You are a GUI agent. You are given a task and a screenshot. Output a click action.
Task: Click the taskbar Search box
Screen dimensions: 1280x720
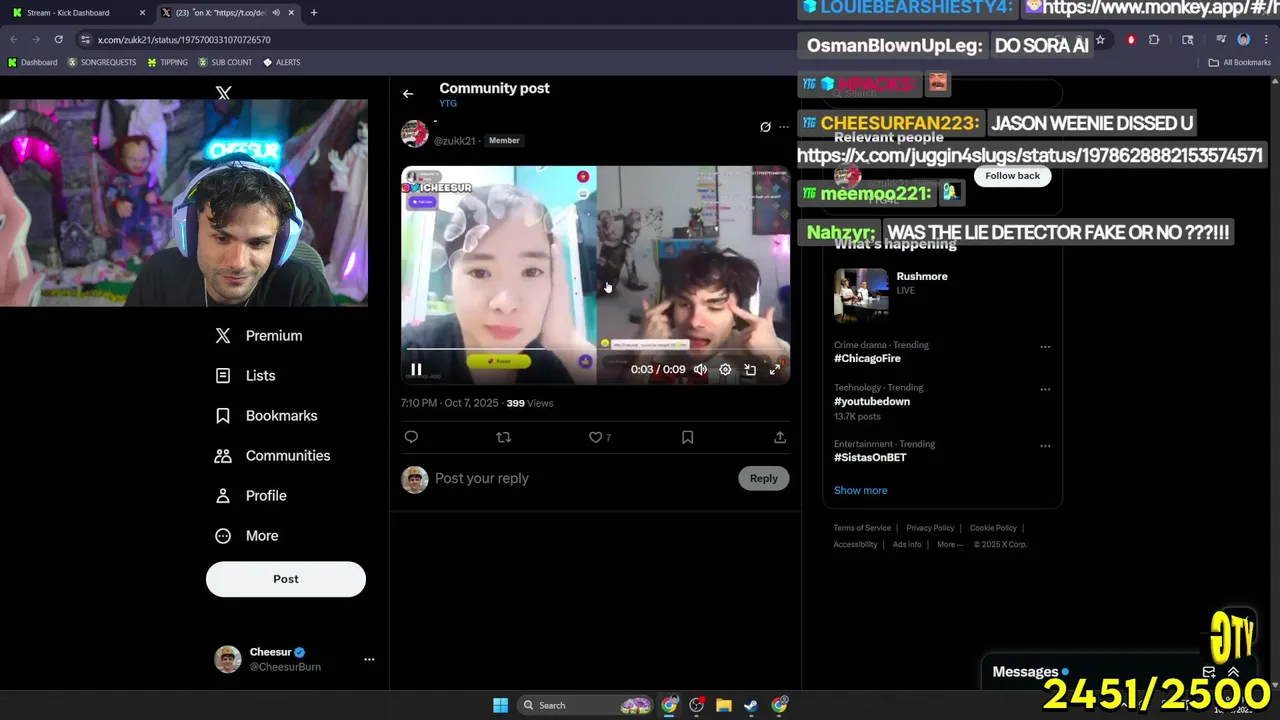point(586,705)
